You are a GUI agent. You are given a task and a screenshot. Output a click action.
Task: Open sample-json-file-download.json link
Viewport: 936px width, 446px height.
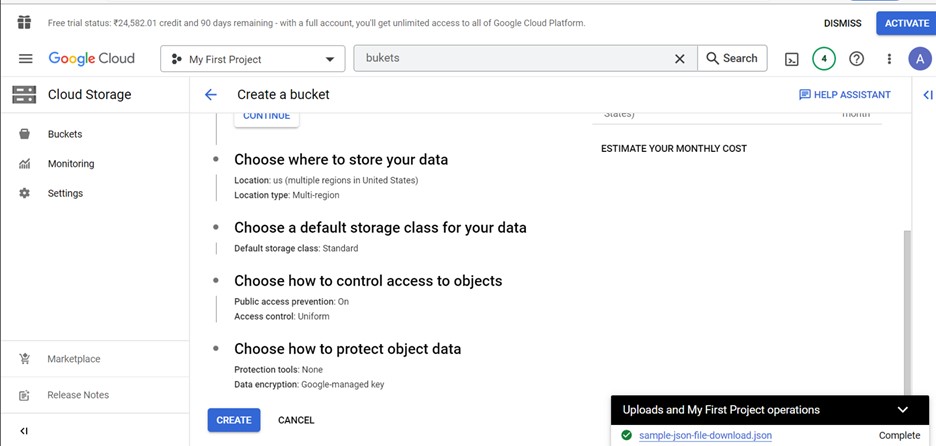(705, 436)
